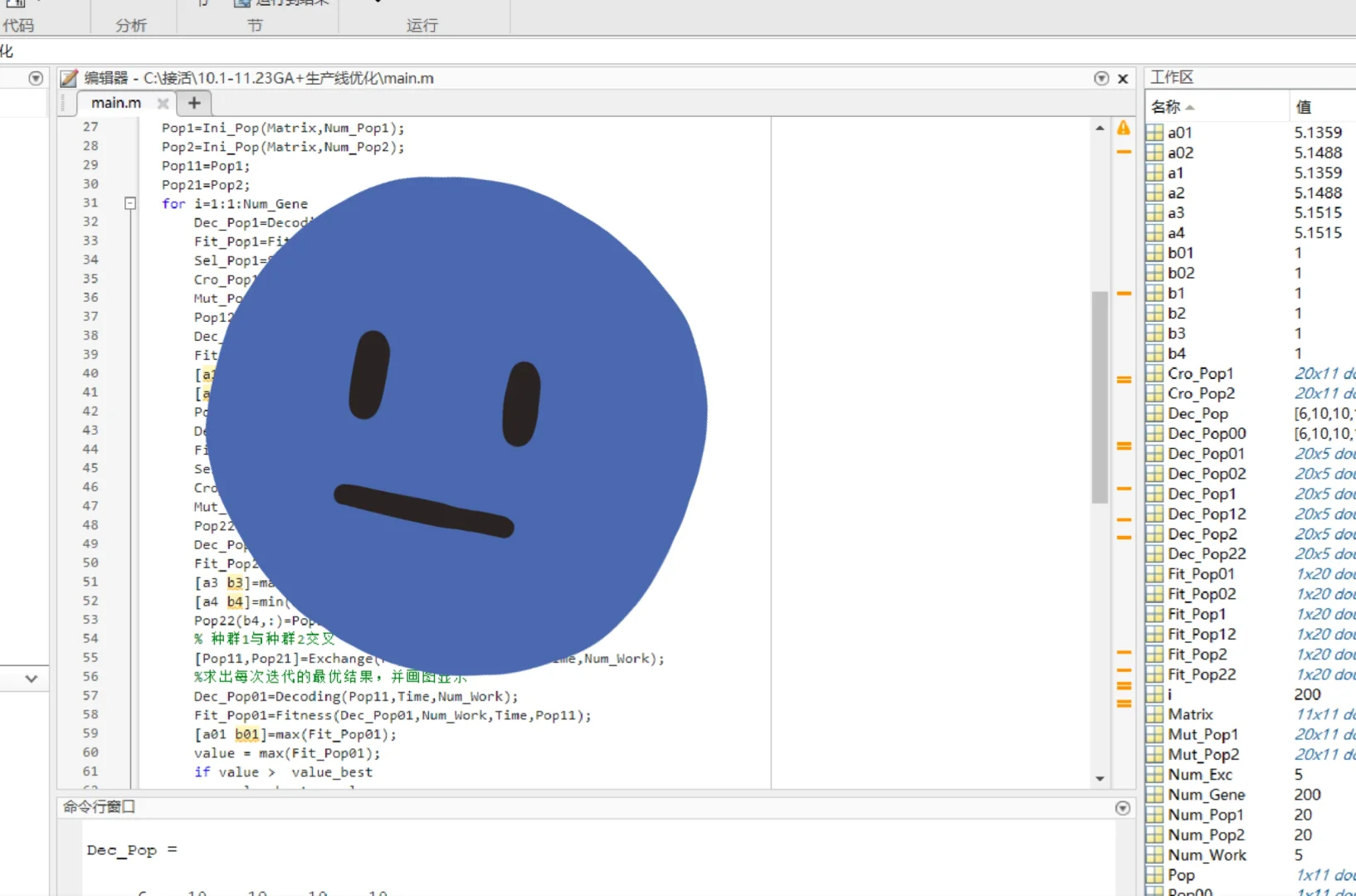The height and width of the screenshot is (896, 1356).
Task: Open the command window actions dropdown
Action: 1123,808
